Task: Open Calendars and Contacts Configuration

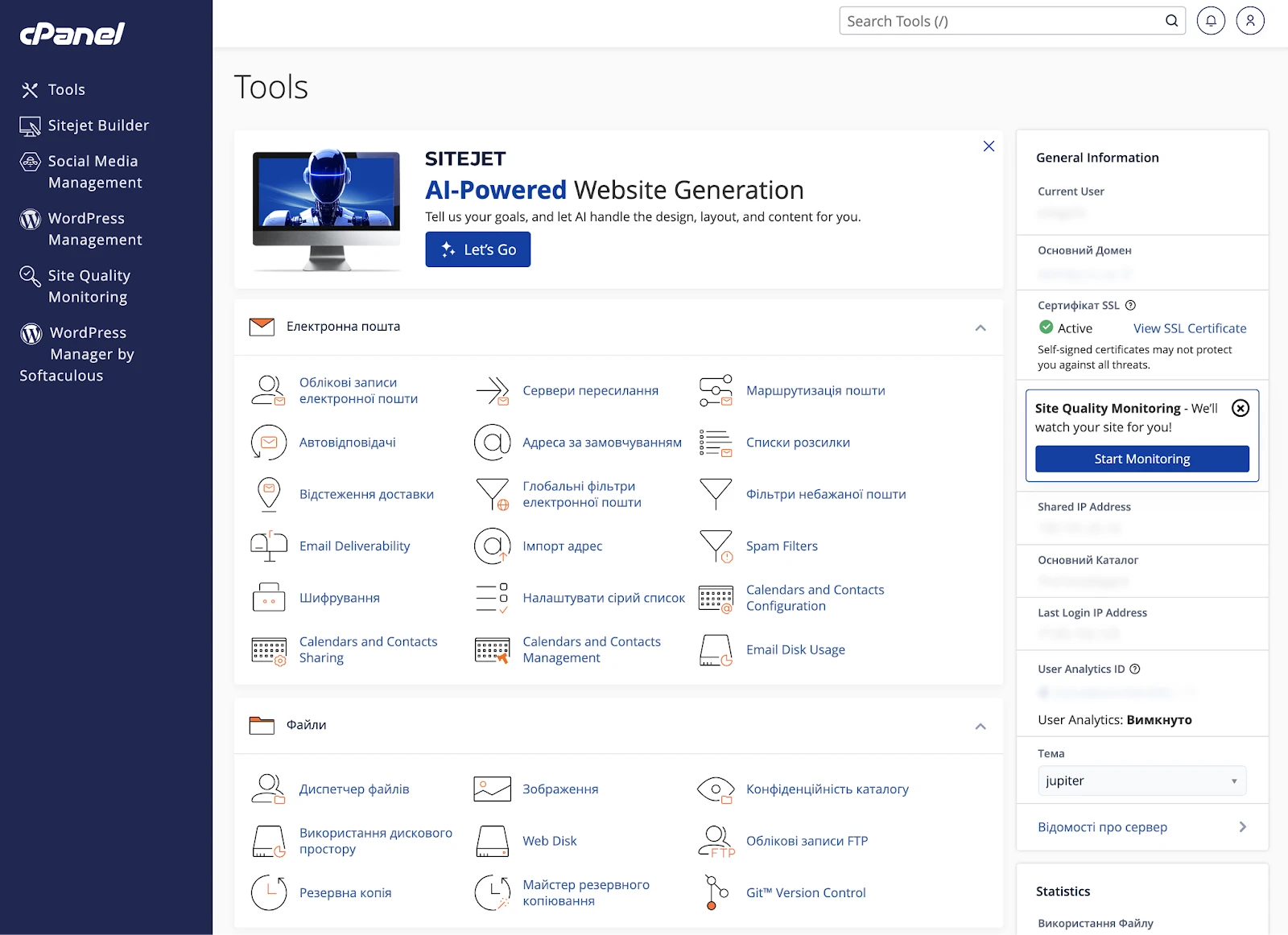Action: 815,597
